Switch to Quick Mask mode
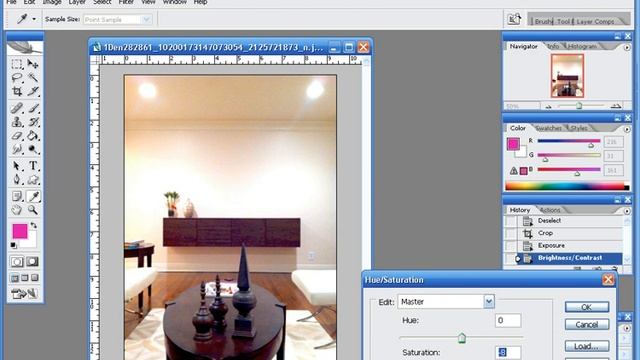This screenshot has width=640, height=360. tap(32, 262)
